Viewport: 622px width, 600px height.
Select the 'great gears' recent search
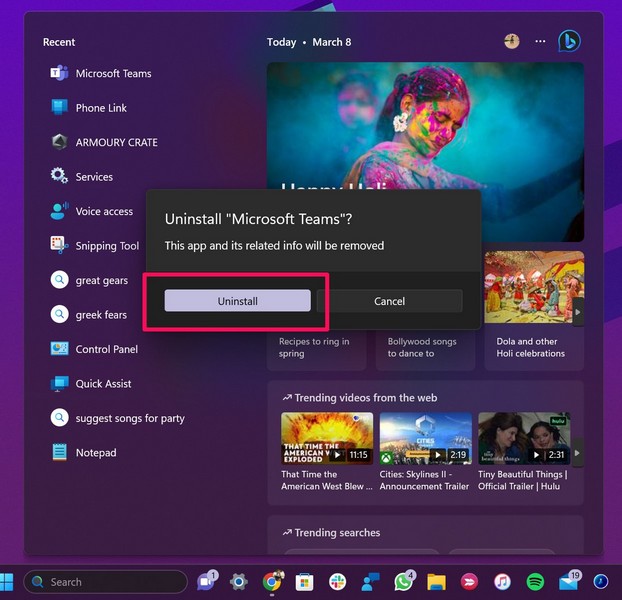(x=101, y=281)
